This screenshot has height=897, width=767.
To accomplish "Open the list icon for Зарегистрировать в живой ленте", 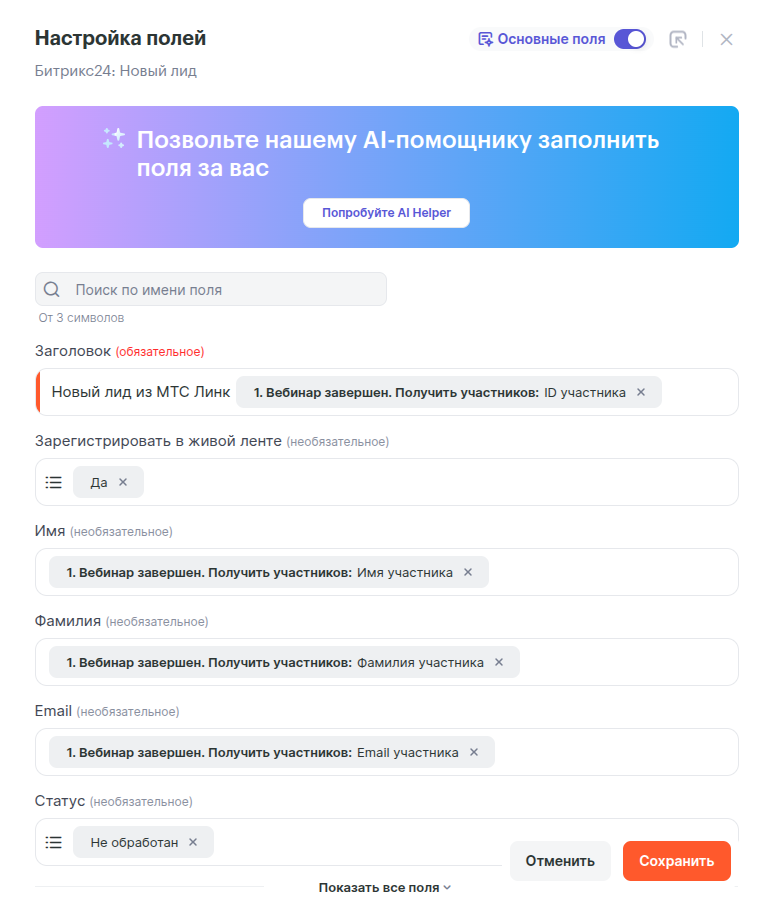I will coord(54,482).
